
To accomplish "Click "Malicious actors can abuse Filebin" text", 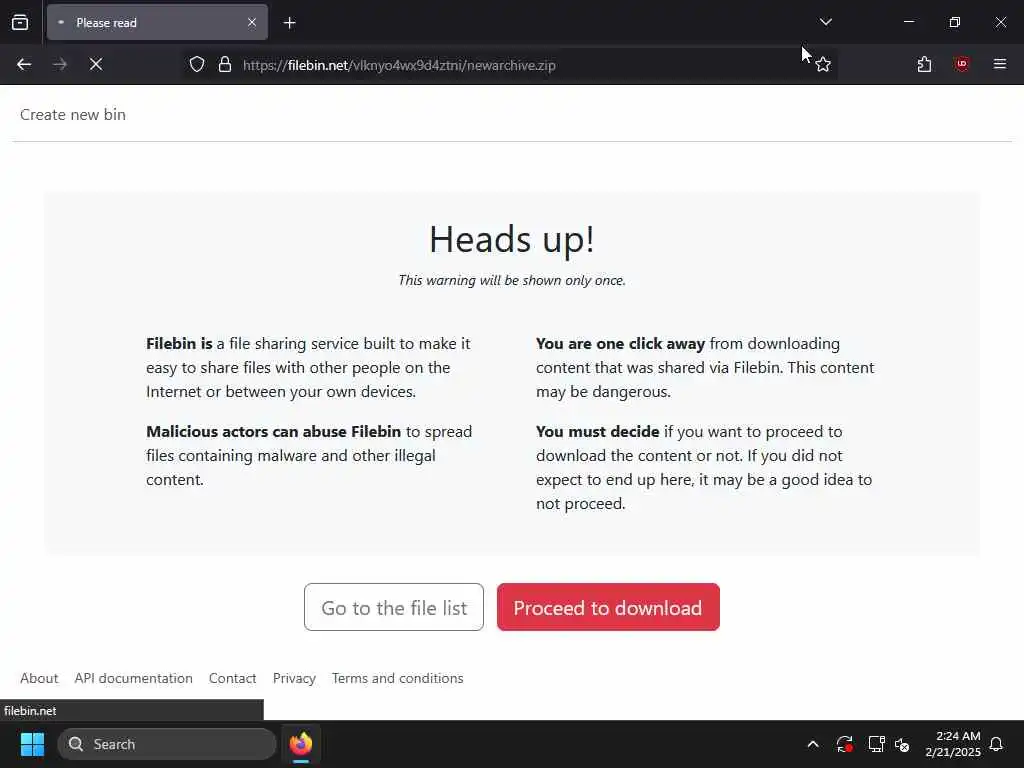I will pos(273,432).
